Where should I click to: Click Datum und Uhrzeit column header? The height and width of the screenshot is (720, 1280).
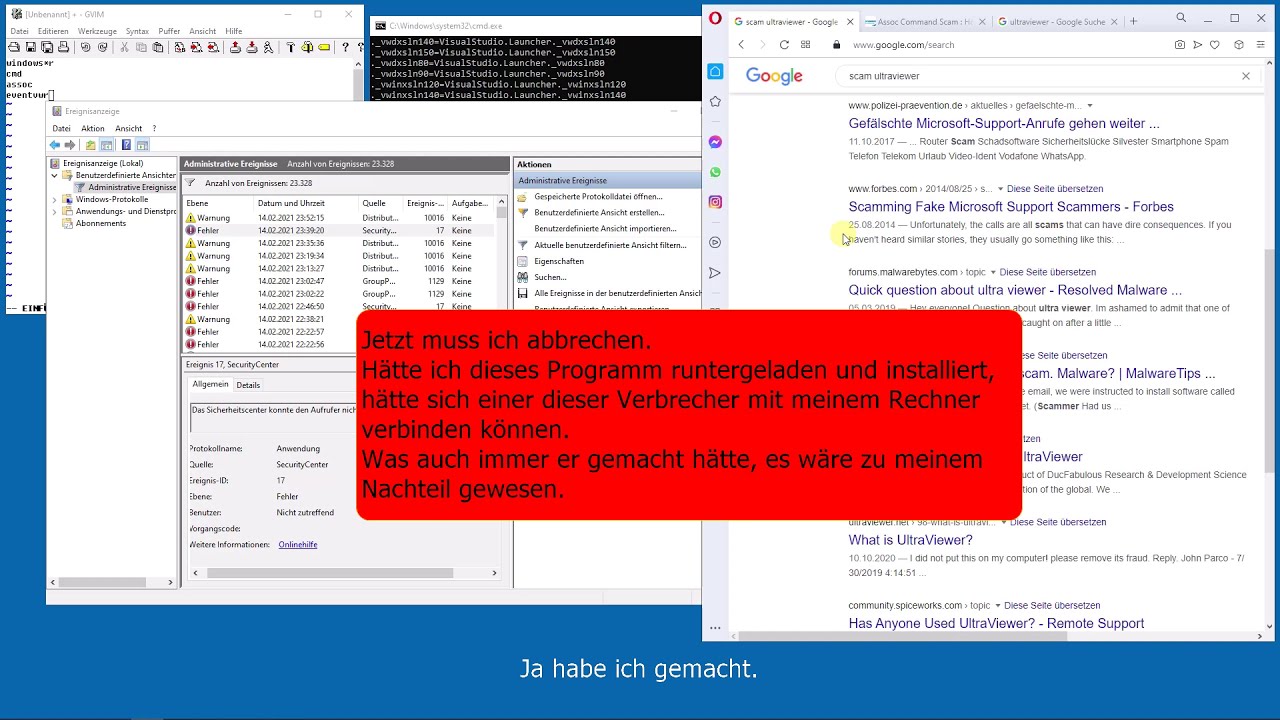coord(291,203)
